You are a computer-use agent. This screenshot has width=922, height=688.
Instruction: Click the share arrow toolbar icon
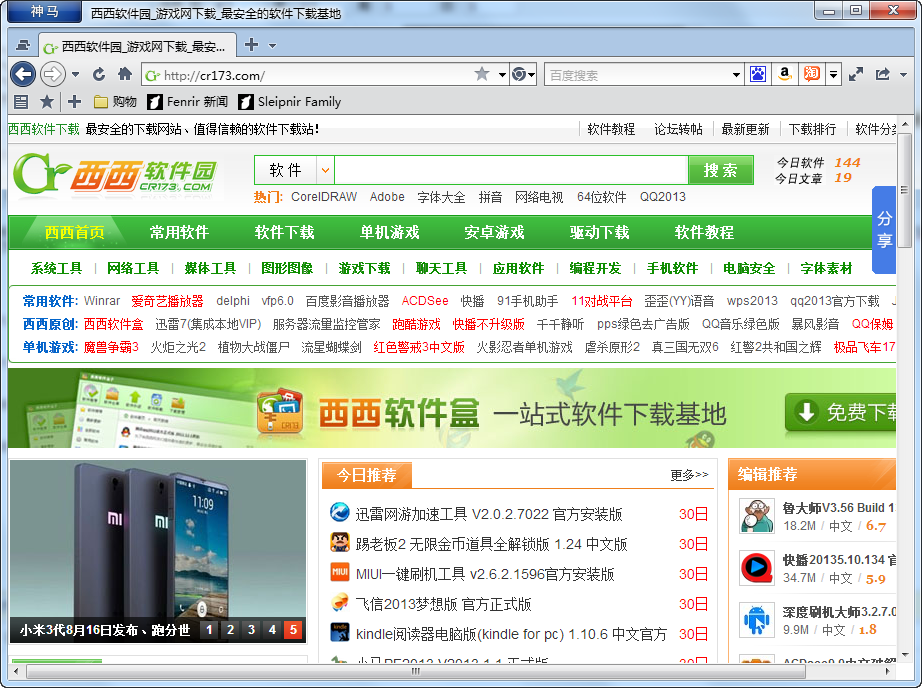pyautogui.click(x=883, y=75)
